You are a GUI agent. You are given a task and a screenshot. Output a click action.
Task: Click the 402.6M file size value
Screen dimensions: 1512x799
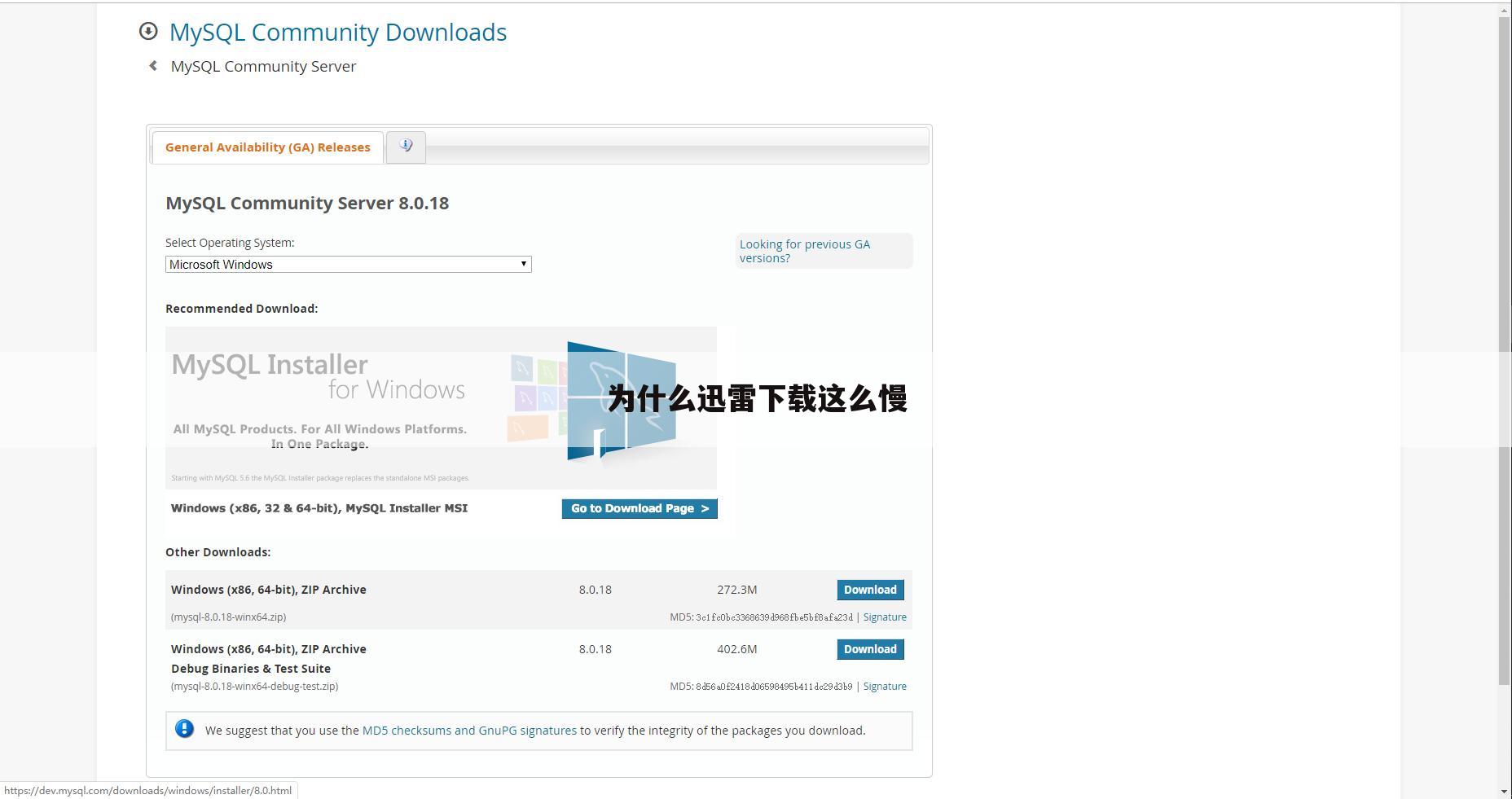737,649
